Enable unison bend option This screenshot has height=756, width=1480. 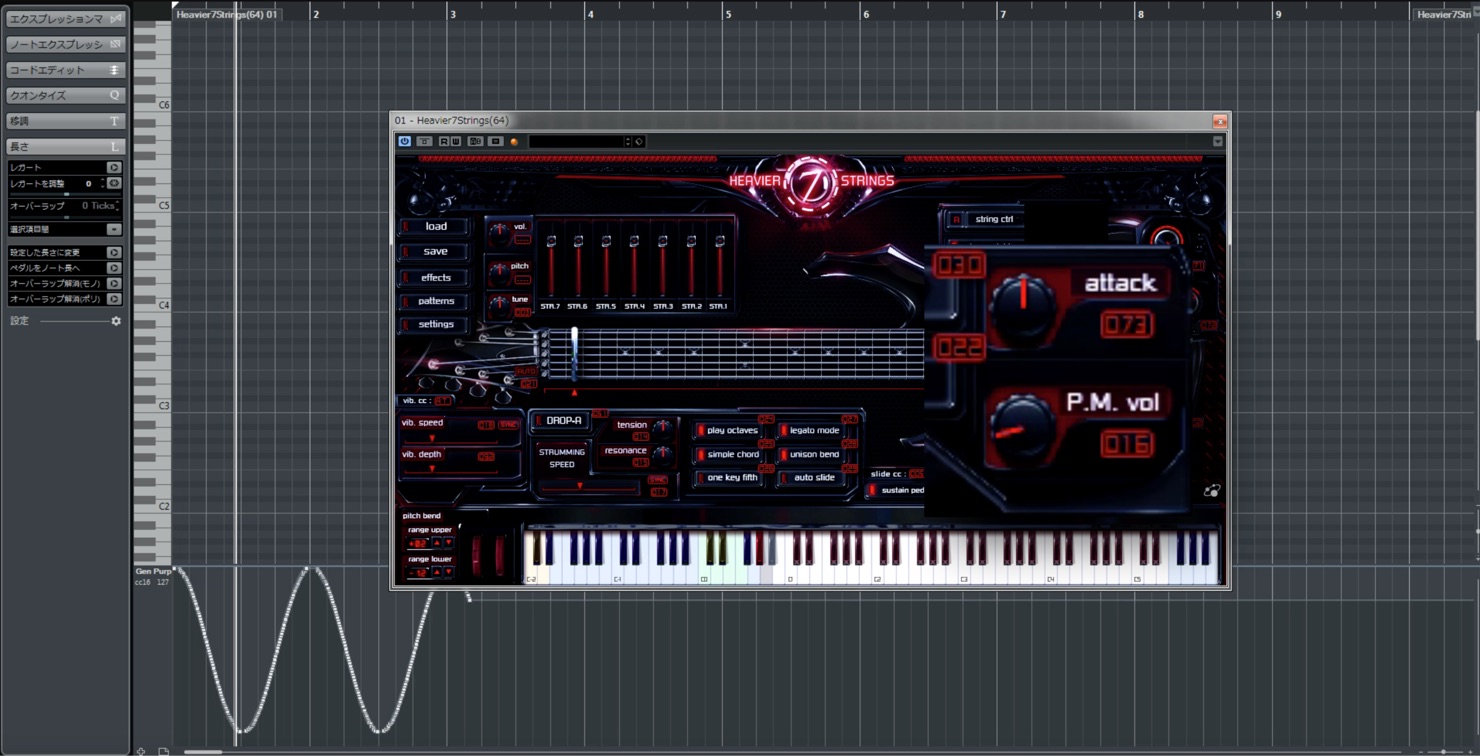pyautogui.click(x=810, y=455)
